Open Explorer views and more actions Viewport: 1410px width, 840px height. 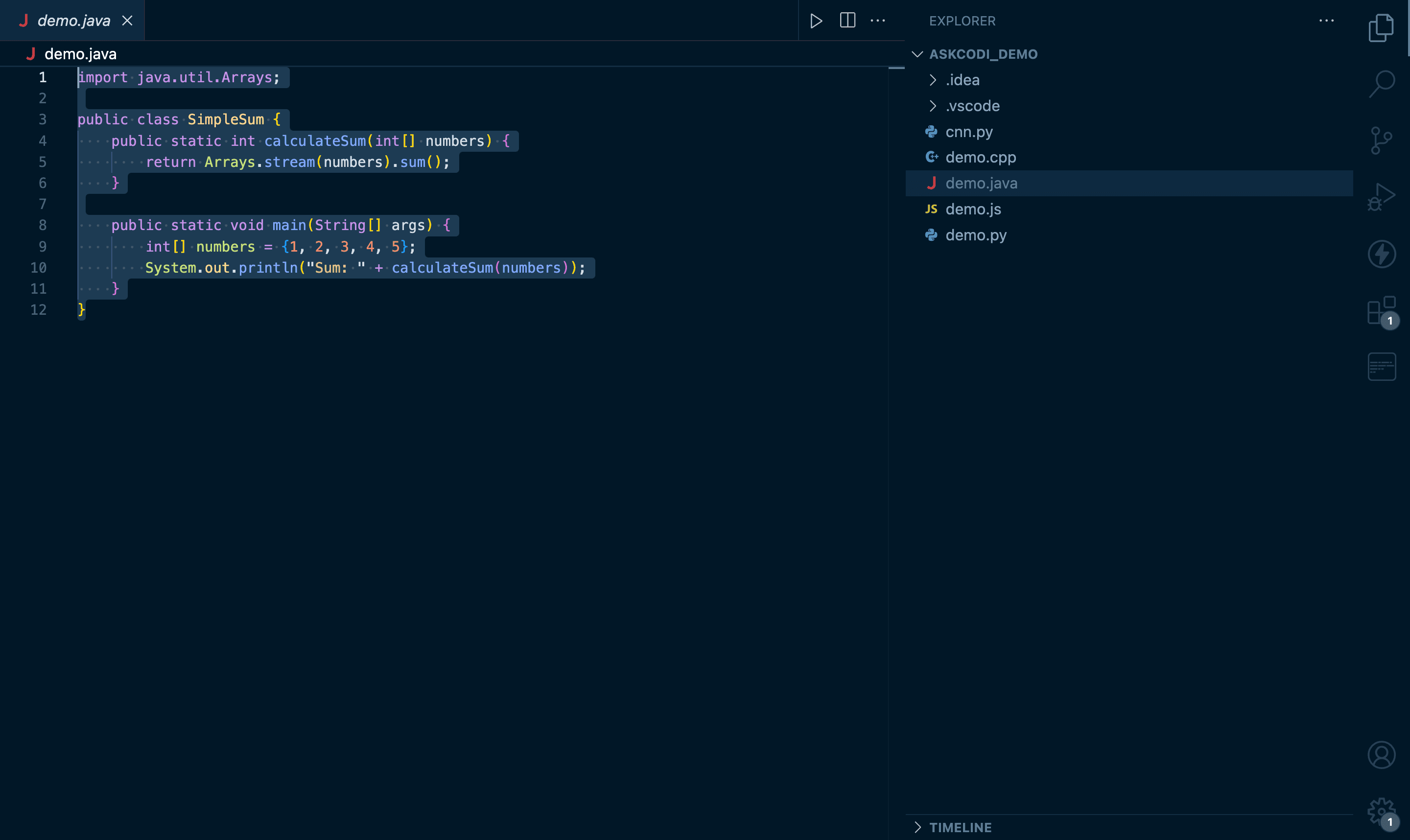(x=1326, y=21)
